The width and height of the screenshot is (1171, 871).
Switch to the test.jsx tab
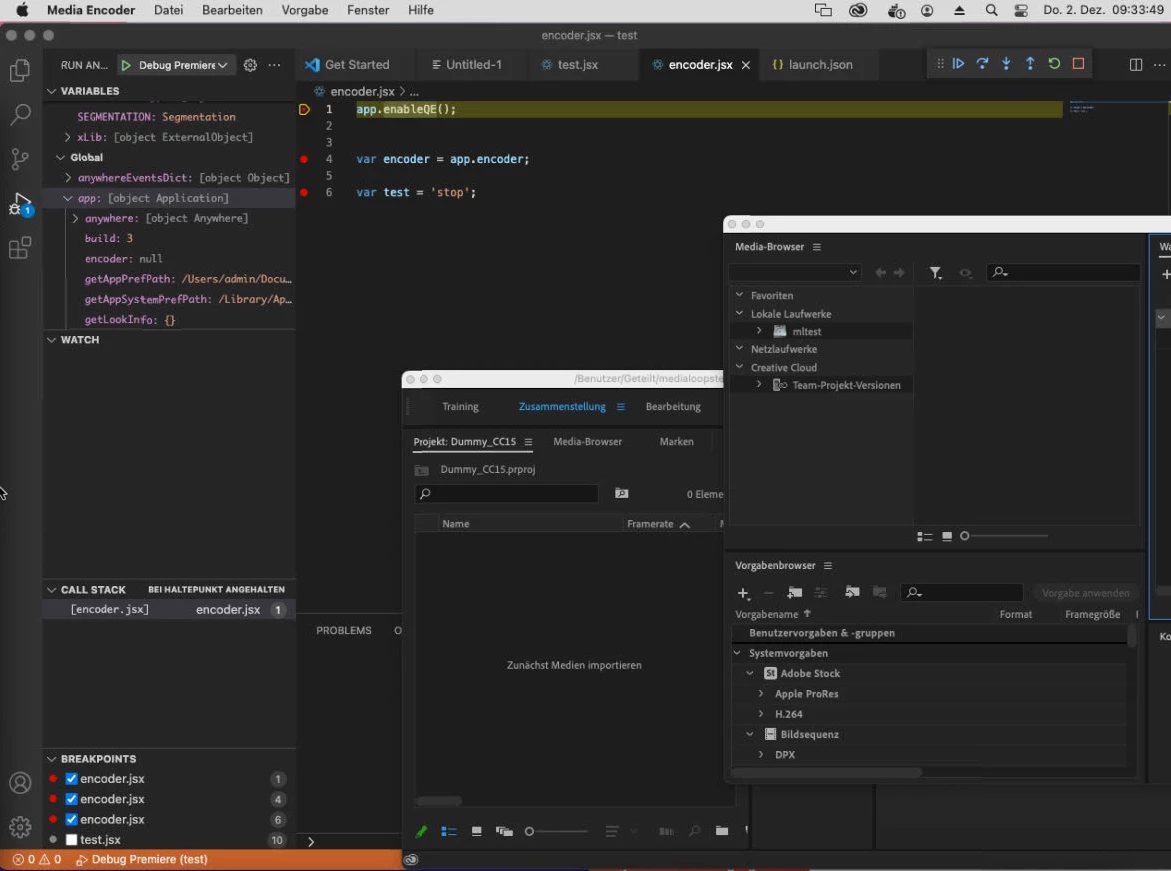[577, 64]
